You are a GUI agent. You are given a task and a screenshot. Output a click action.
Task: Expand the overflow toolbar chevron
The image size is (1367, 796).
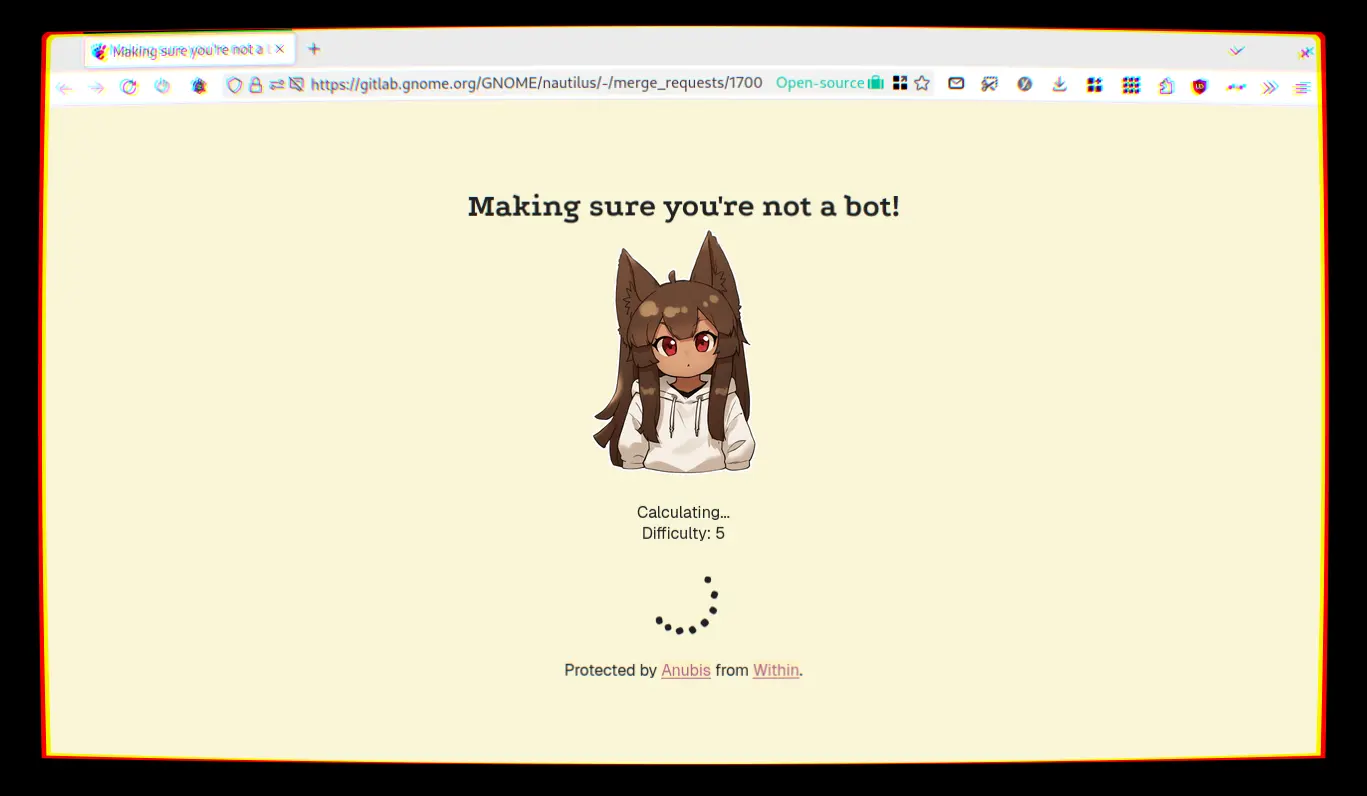pyautogui.click(x=1270, y=87)
